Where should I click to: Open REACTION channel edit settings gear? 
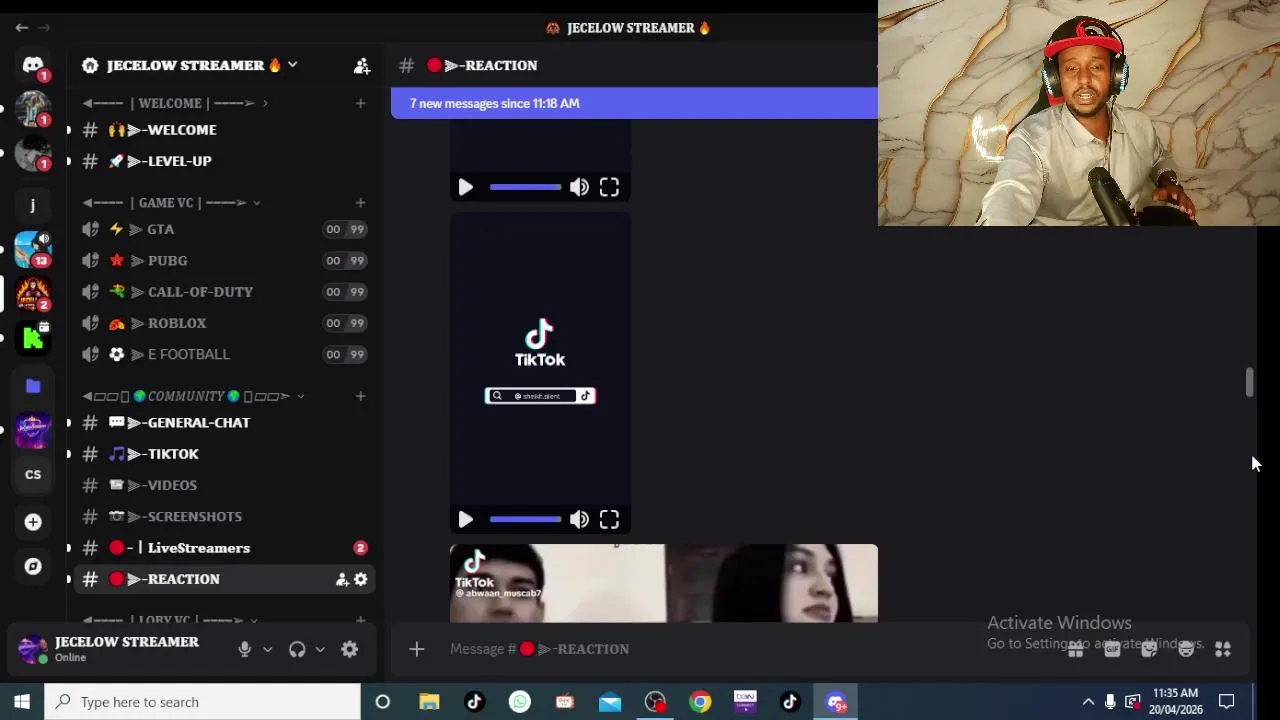[361, 579]
